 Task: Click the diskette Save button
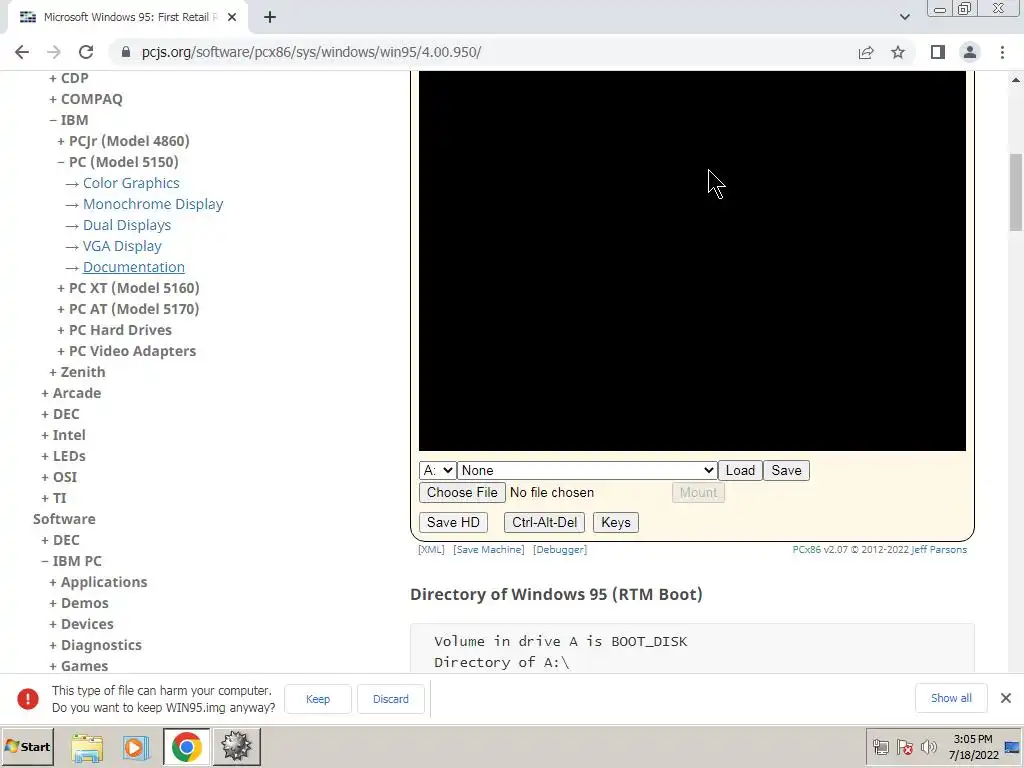tap(786, 470)
